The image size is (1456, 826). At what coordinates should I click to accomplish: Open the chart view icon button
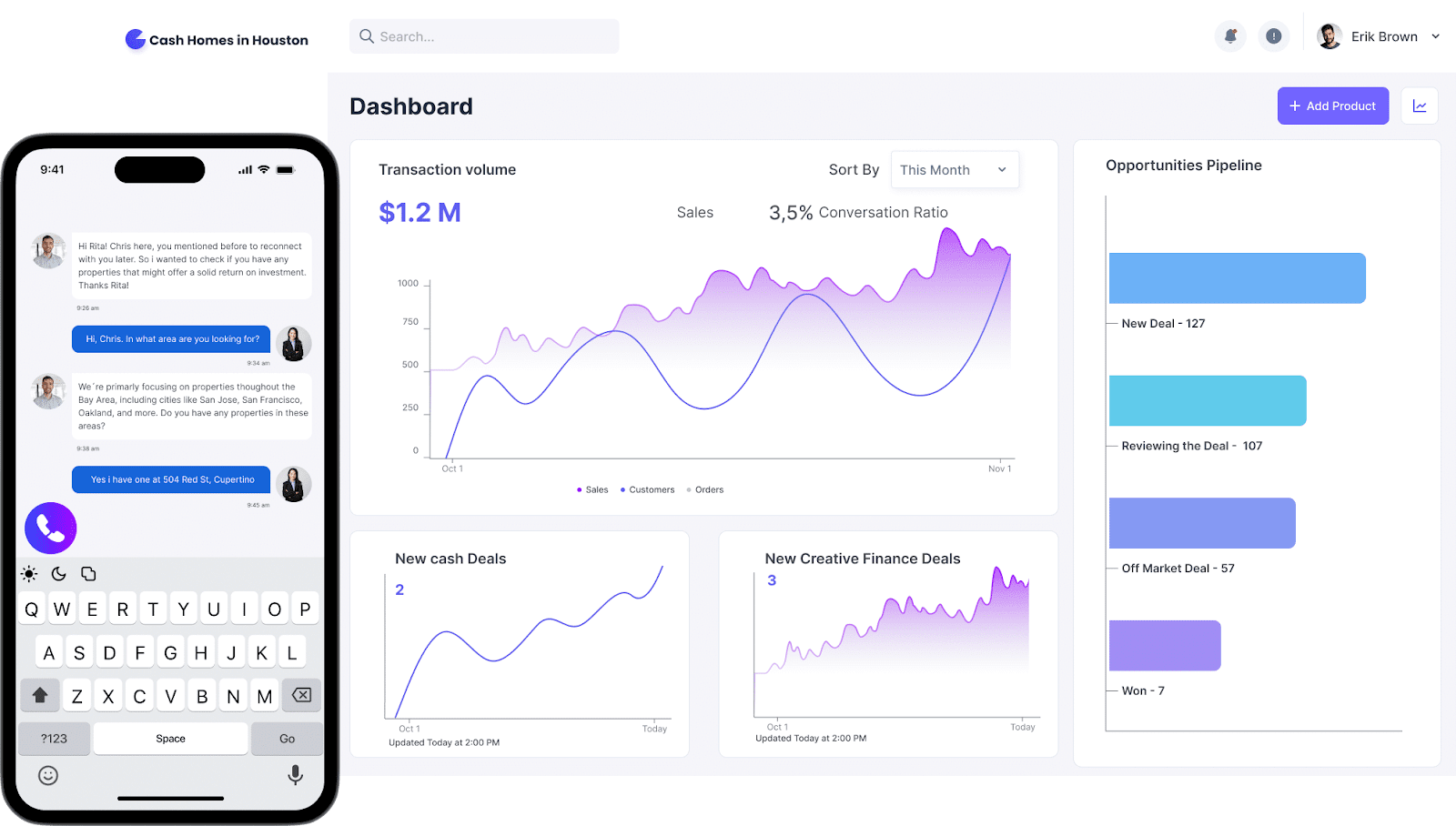pyautogui.click(x=1420, y=106)
